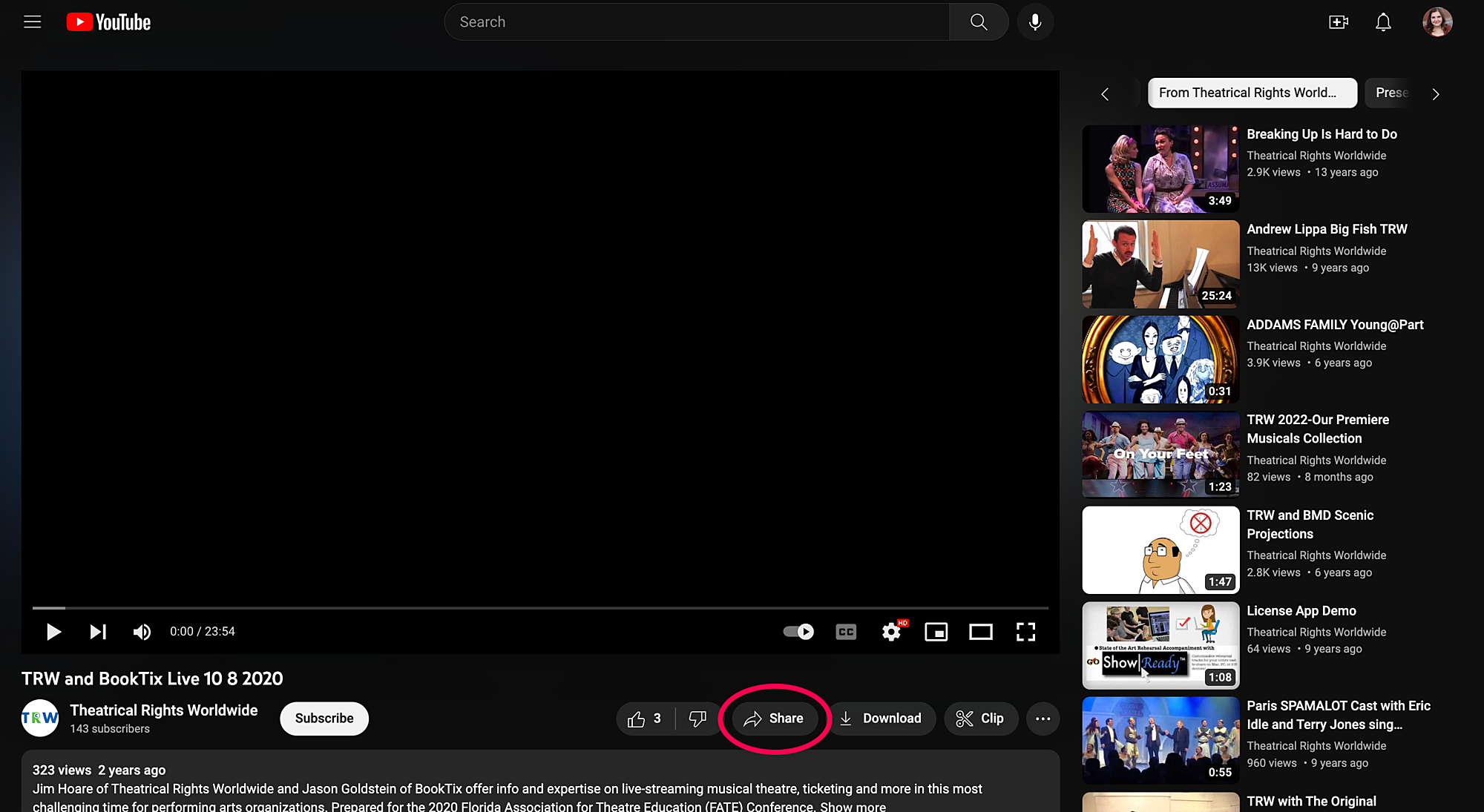Open Breaking Up Is Hard to Do thumbnail

(1160, 169)
